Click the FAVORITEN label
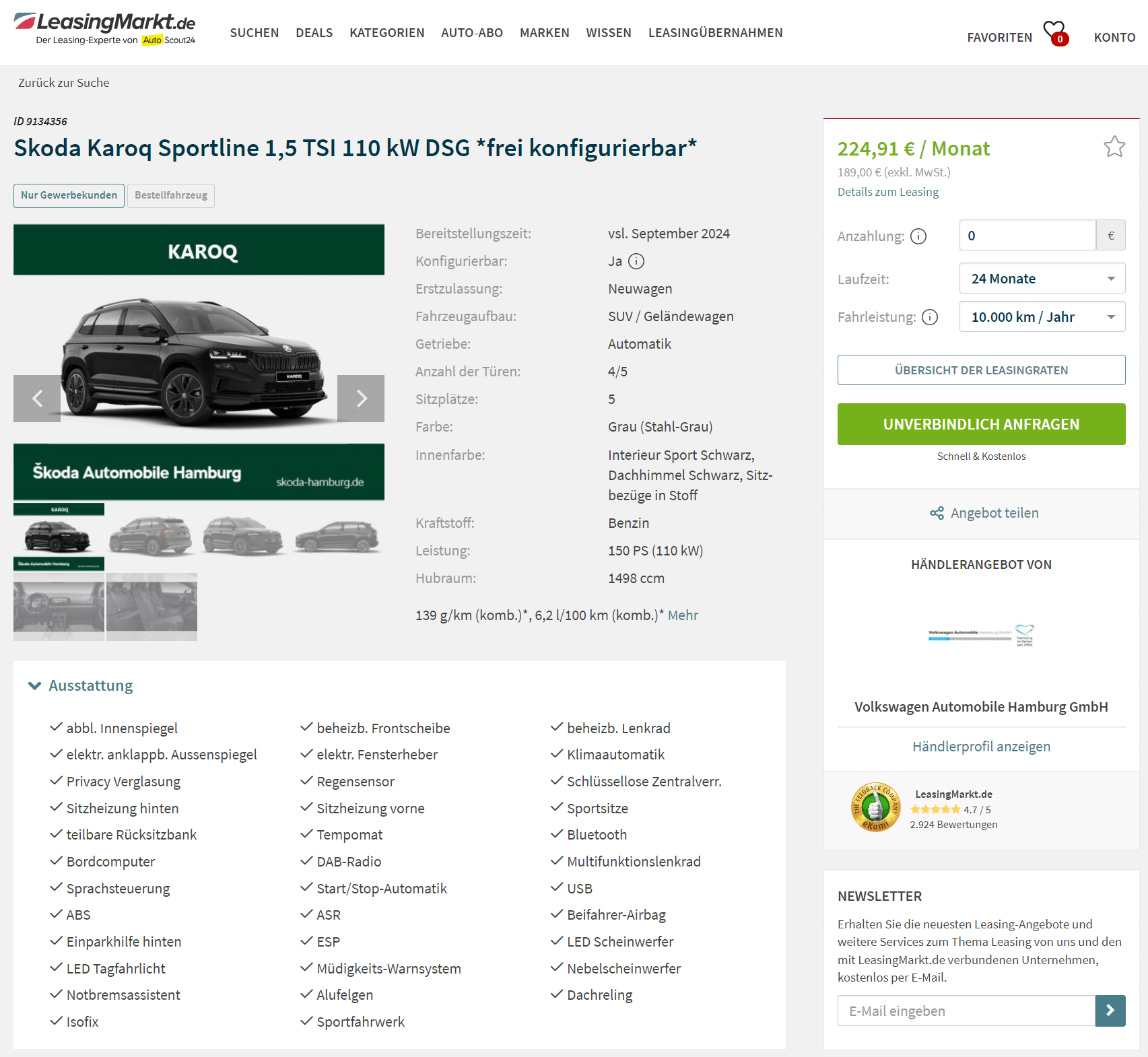The image size is (1148, 1057). pos(999,38)
